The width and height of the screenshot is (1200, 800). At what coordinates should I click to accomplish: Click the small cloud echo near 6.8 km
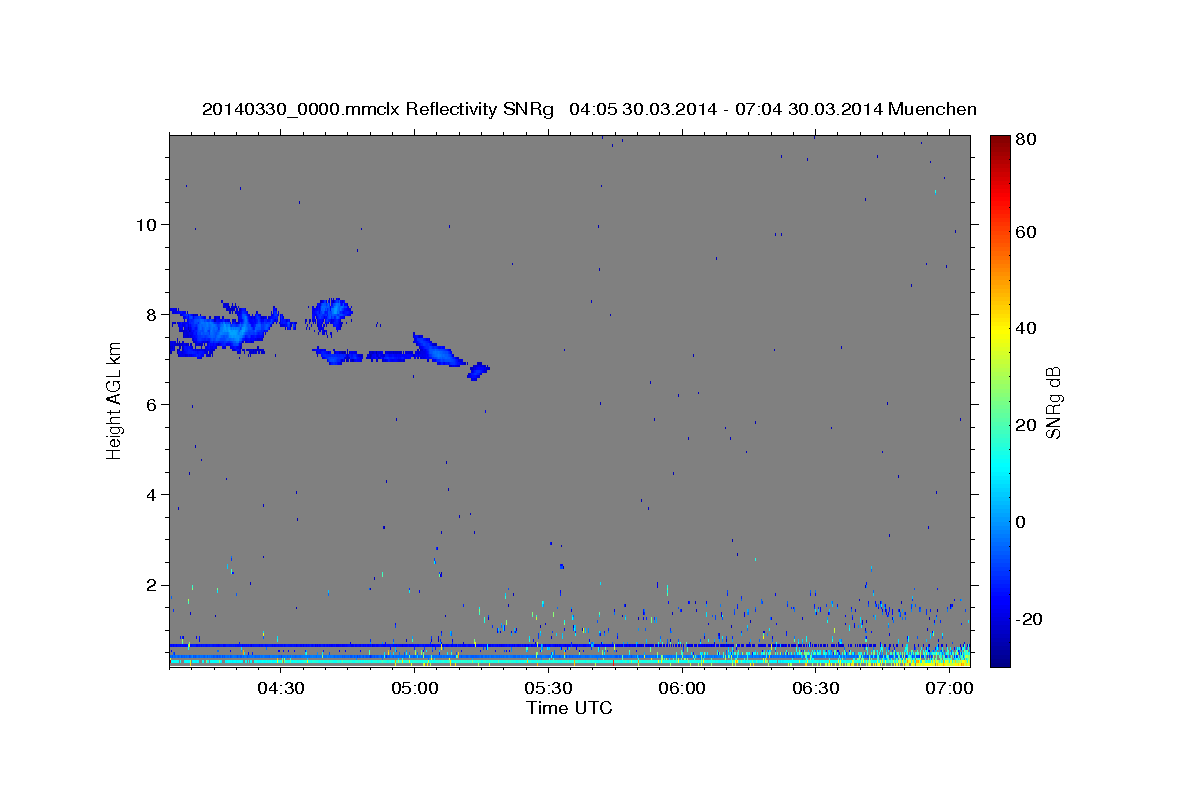pos(479,371)
